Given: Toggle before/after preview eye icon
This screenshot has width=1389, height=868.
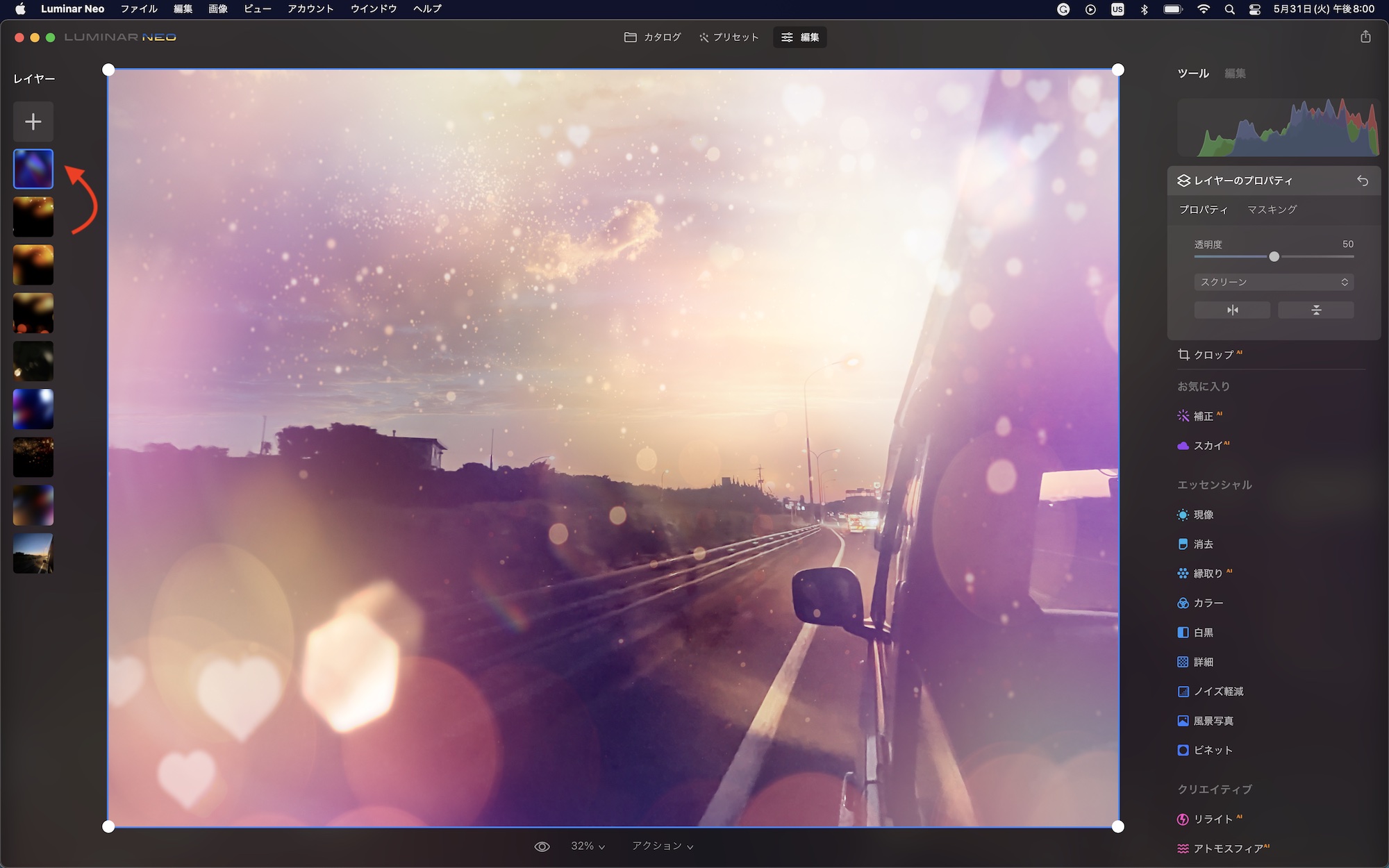Looking at the screenshot, I should 542,846.
